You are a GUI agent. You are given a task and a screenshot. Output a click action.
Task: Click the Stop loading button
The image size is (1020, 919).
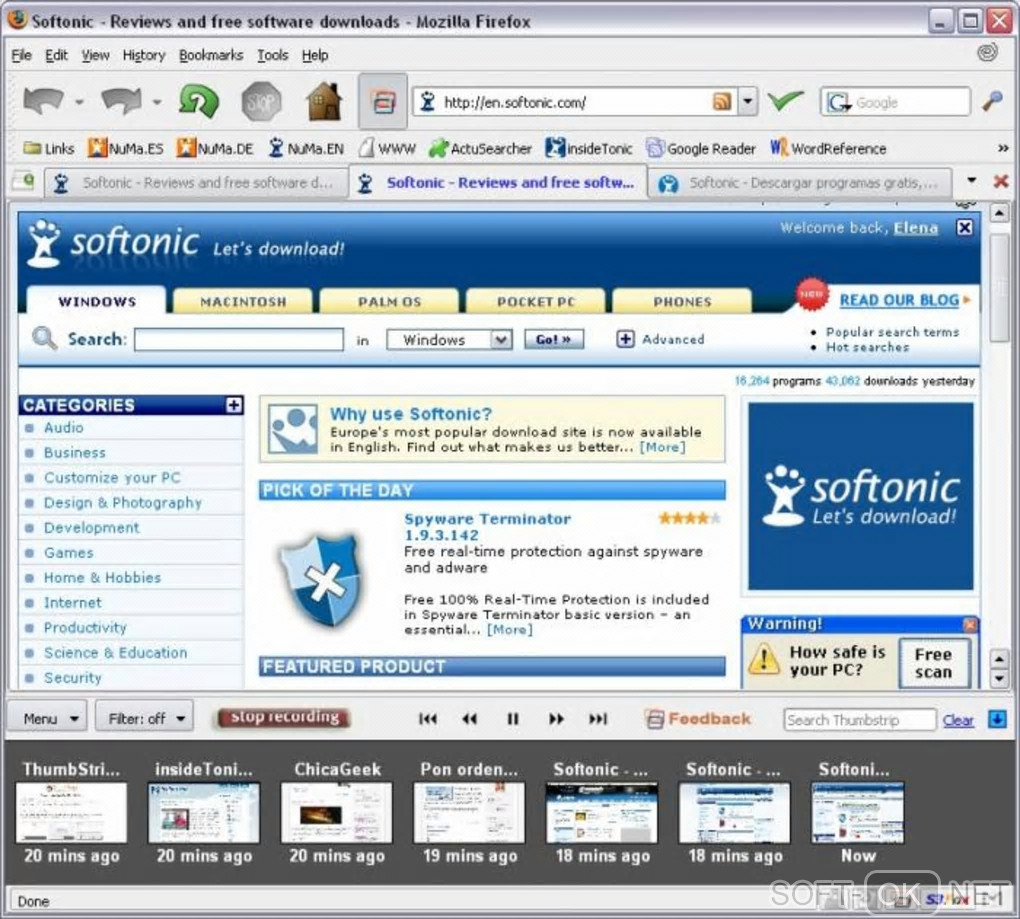tap(261, 101)
